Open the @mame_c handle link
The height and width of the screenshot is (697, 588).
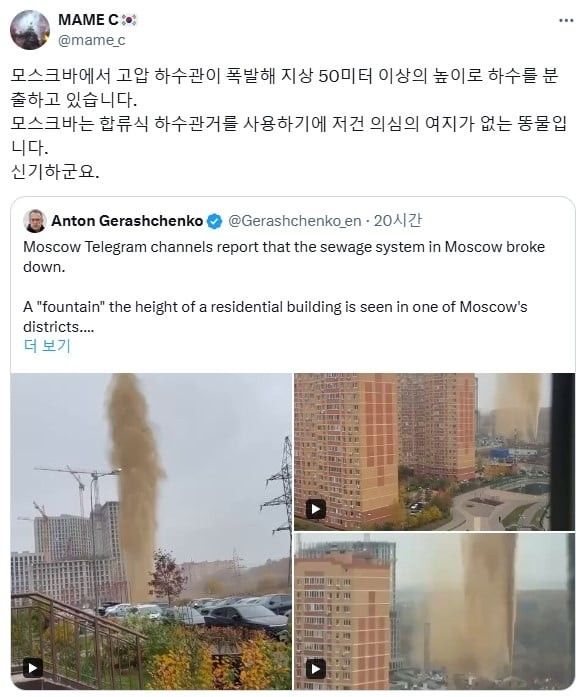pos(92,40)
